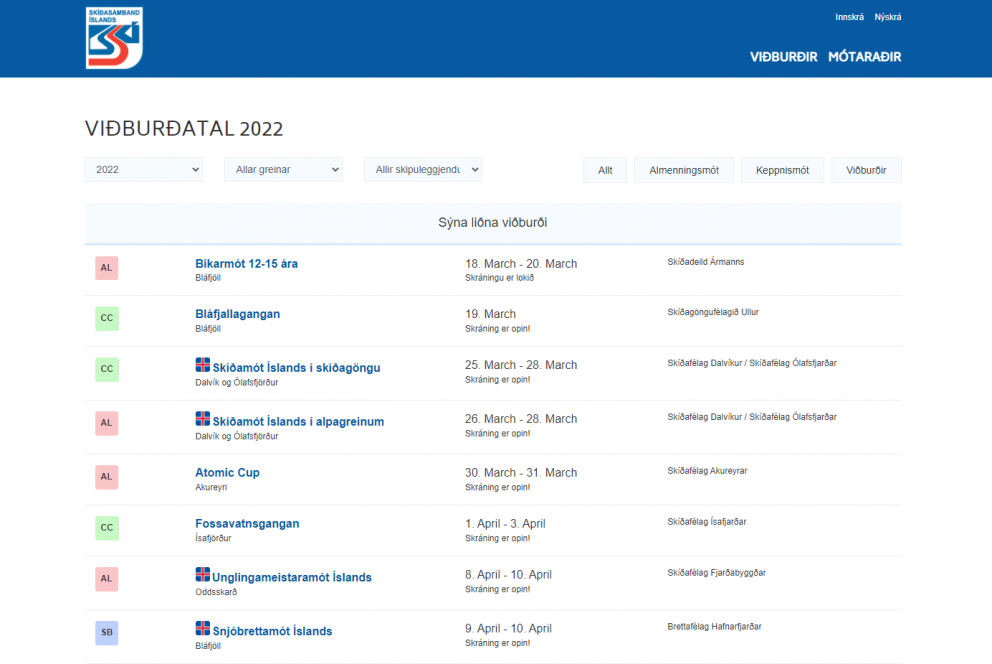Filter by Almenningsmót
This screenshot has width=992, height=664.
click(x=684, y=171)
